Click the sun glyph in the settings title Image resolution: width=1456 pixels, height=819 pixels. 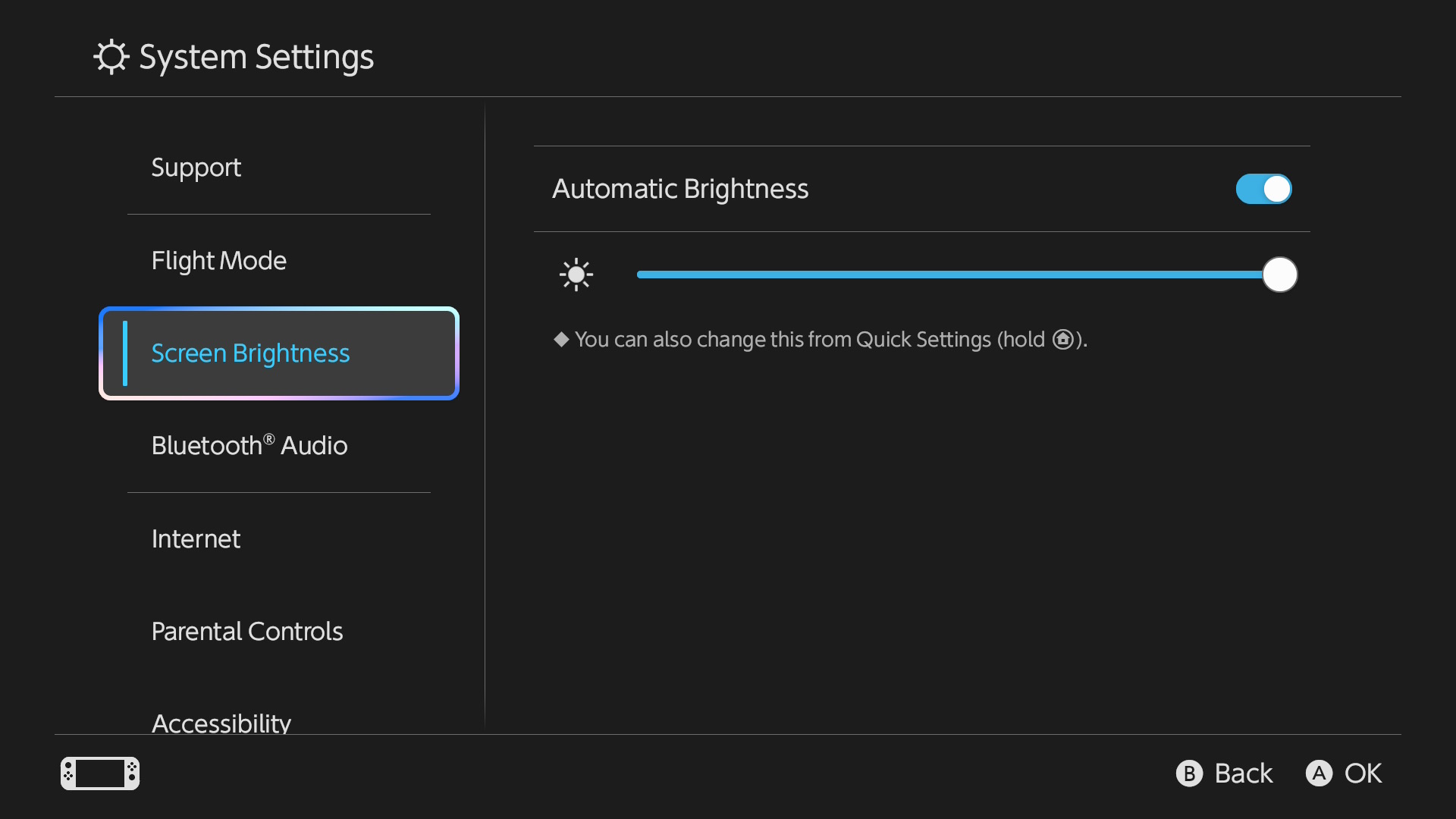tap(111, 56)
